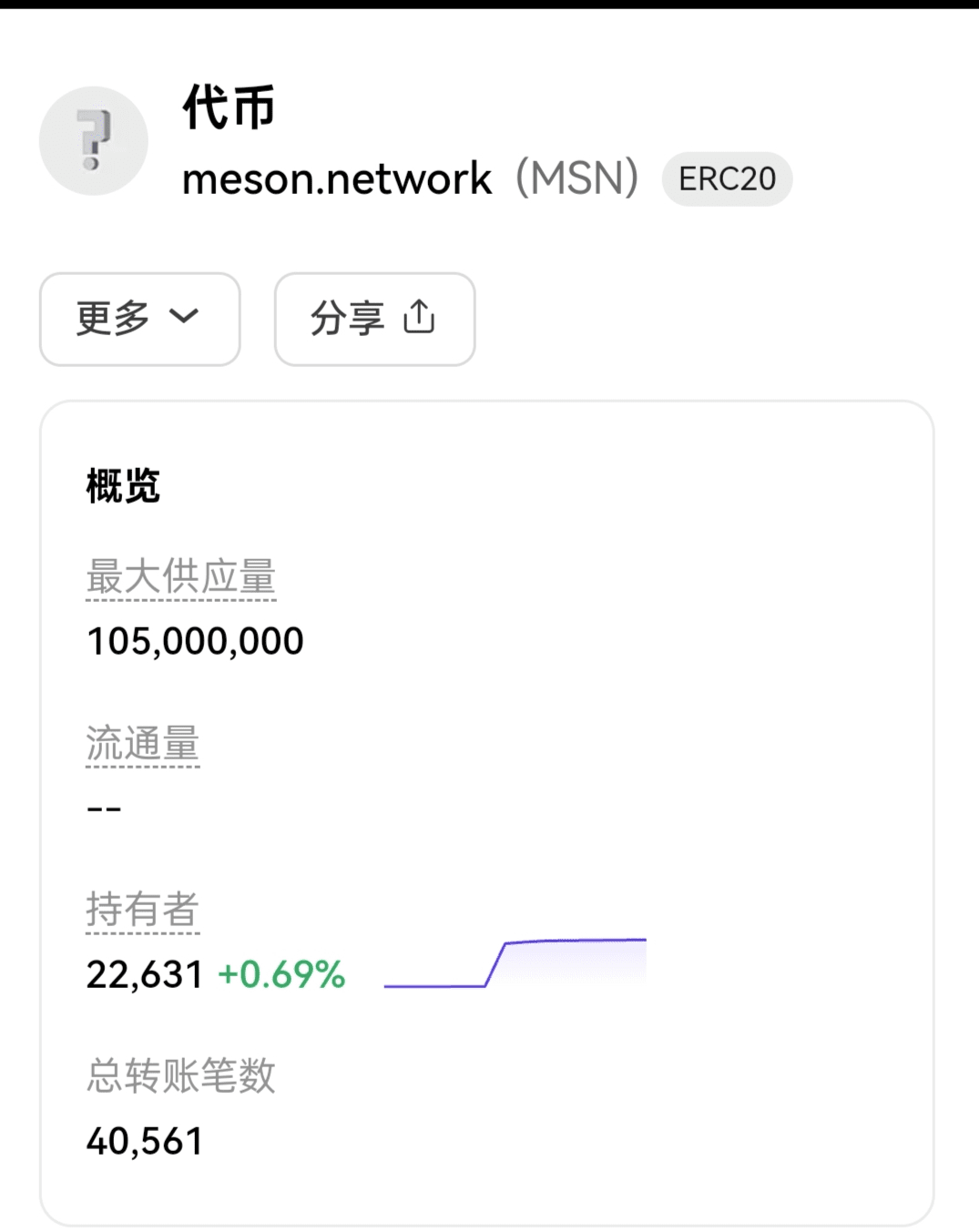Open the 更多 menu button

(x=139, y=319)
